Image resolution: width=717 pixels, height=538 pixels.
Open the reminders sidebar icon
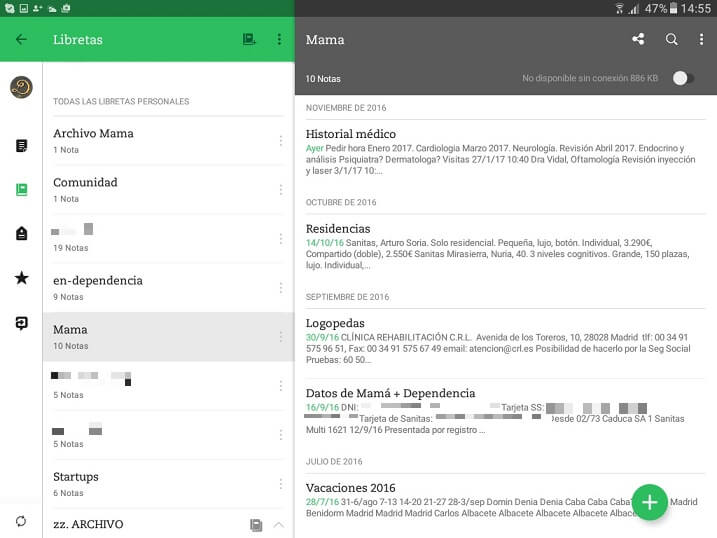click(21, 234)
